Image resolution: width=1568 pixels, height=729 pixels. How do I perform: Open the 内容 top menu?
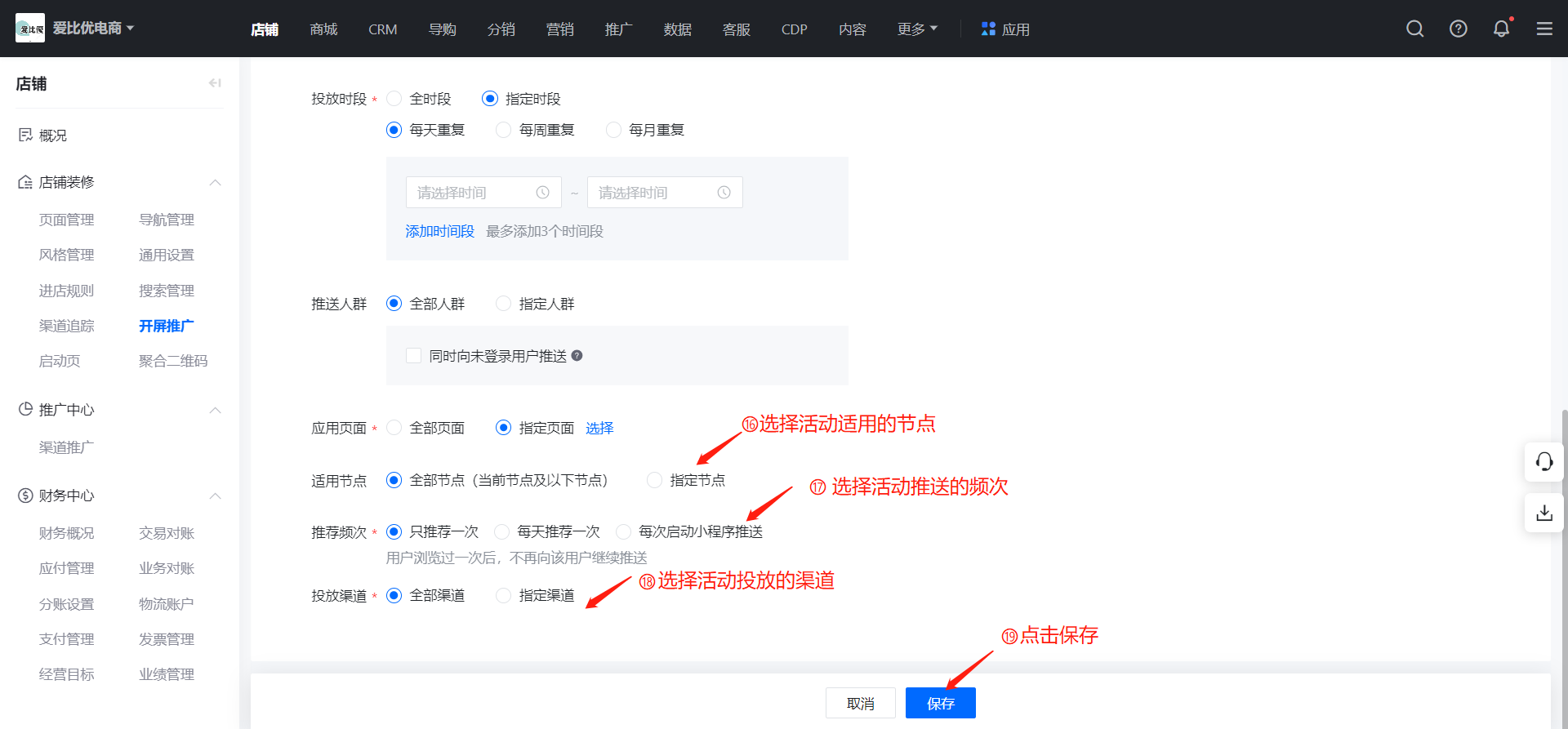[852, 29]
